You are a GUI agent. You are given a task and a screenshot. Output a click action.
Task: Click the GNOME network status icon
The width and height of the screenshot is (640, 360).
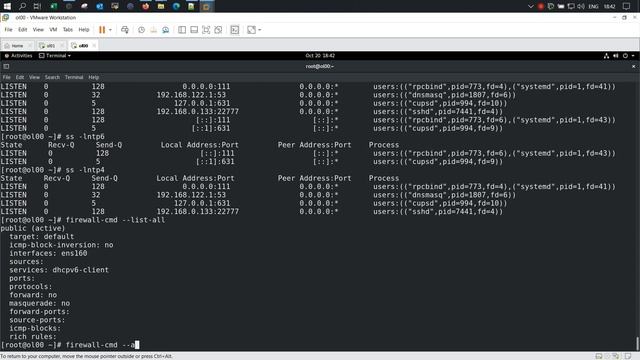point(606,56)
